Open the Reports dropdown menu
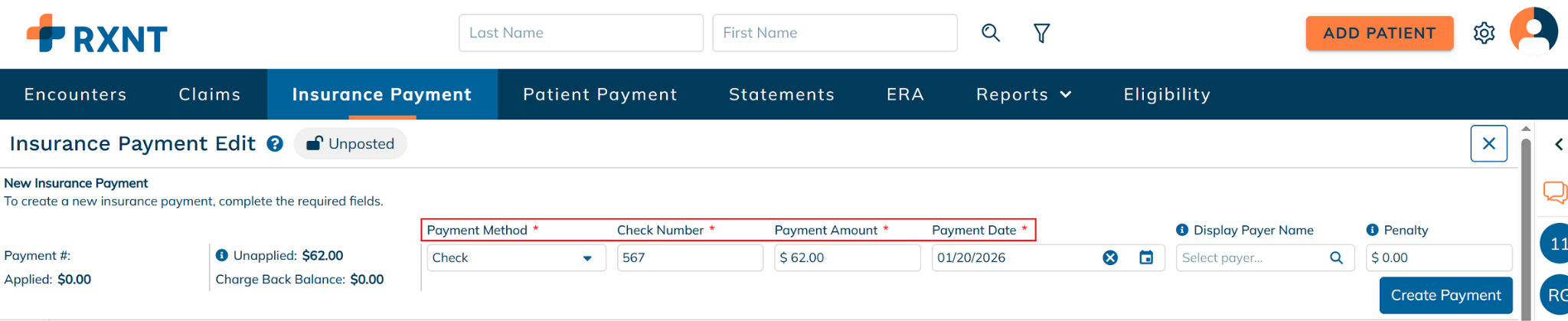This screenshot has width=1568, height=321. coord(1023,94)
